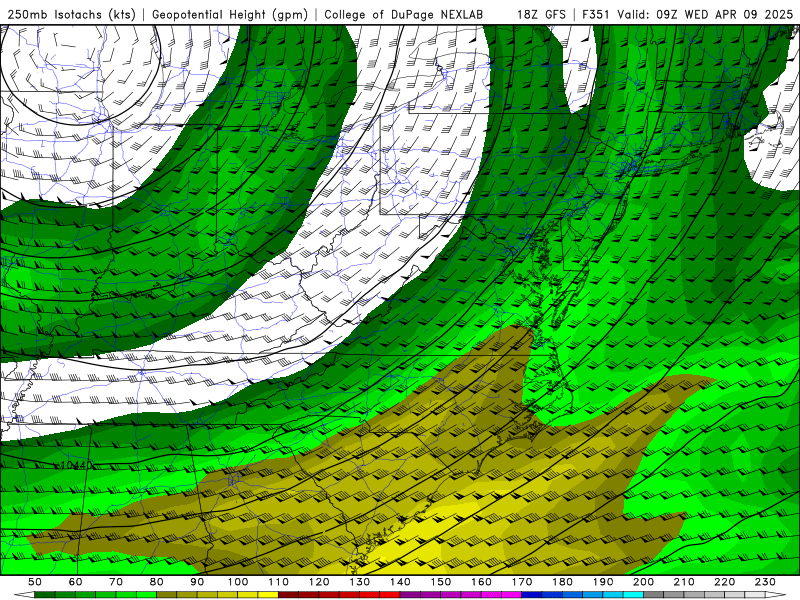Click the '10440' height contour label
The width and height of the screenshot is (800, 600).
point(77,465)
